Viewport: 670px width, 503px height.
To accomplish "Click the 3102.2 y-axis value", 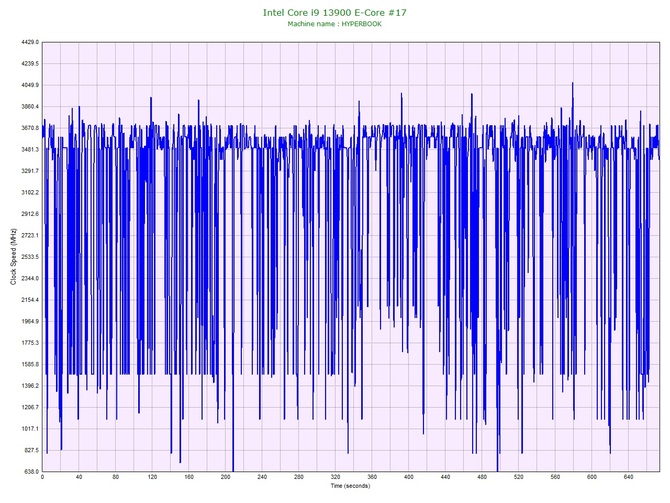I will pyautogui.click(x=30, y=192).
